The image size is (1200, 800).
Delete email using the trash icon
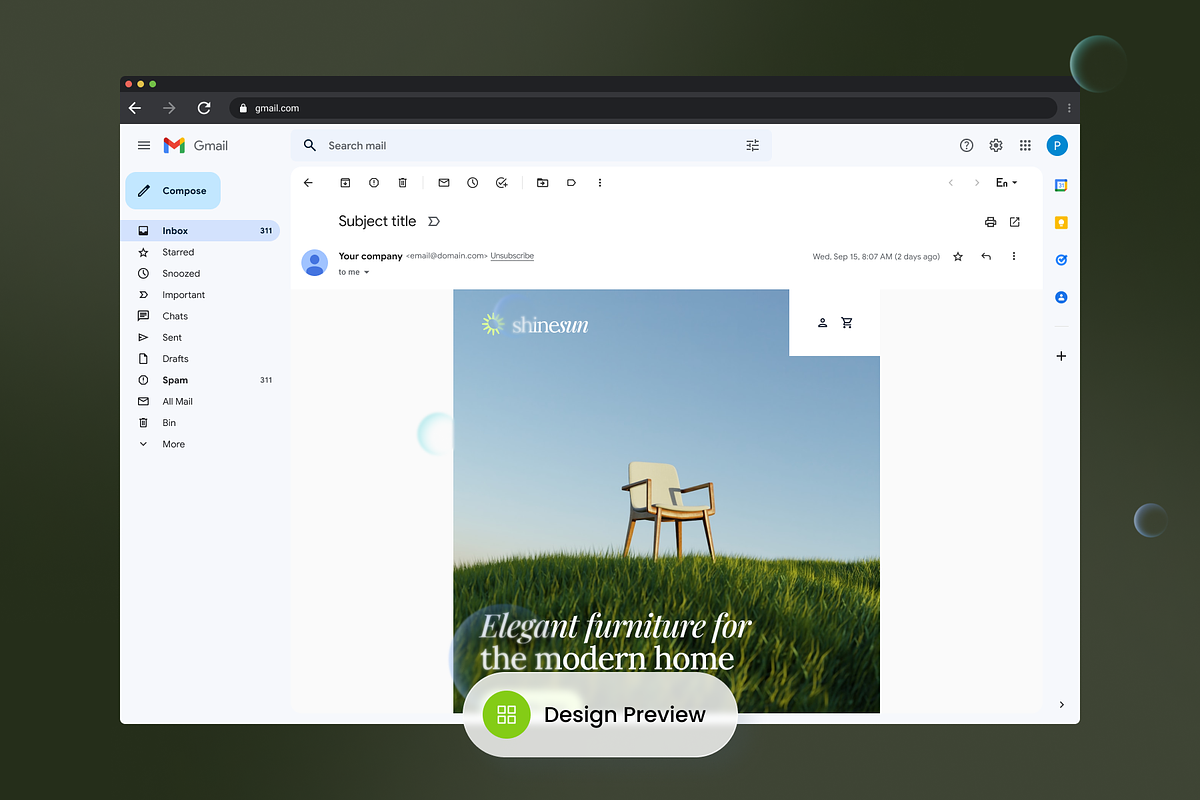[403, 183]
